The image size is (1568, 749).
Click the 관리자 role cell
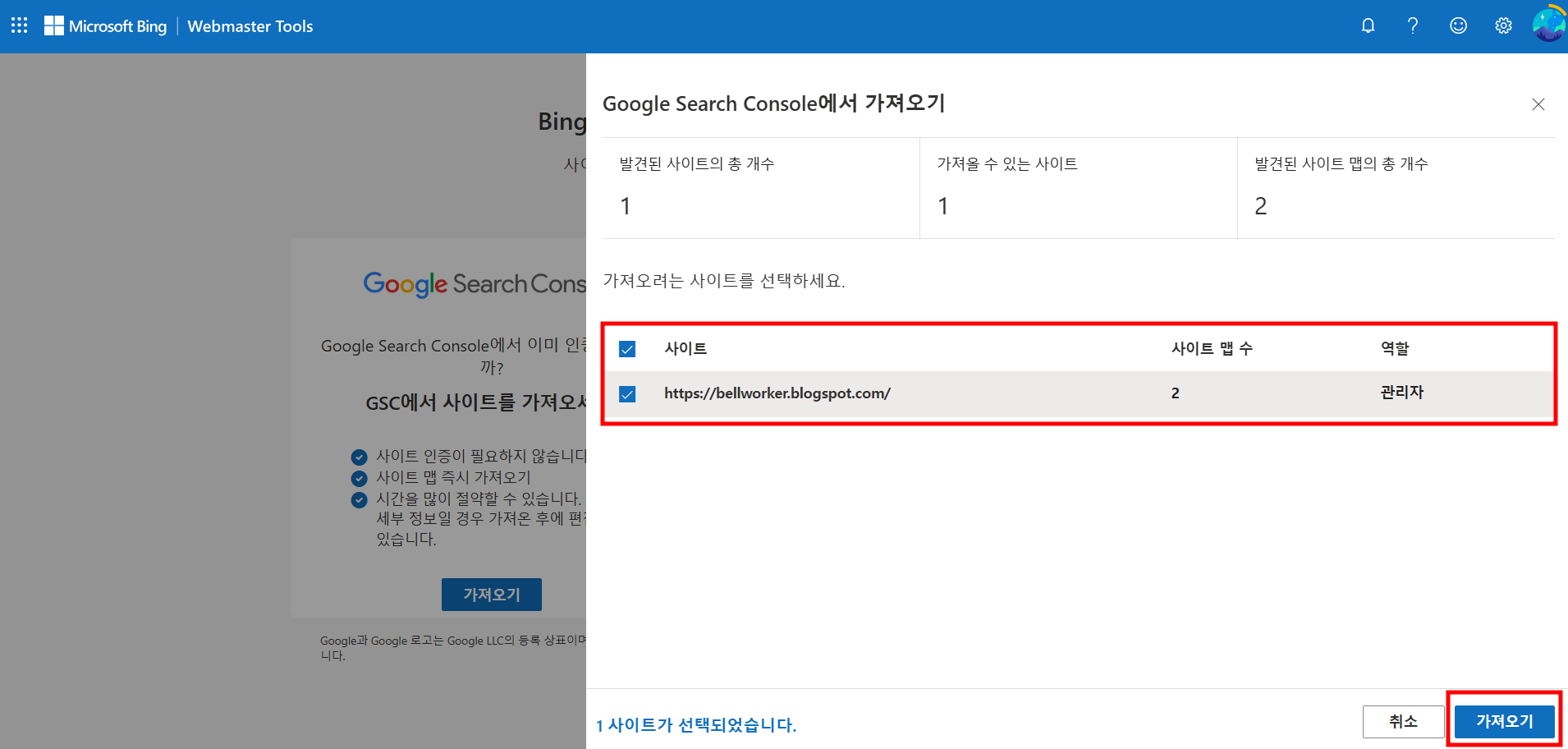[1402, 393]
